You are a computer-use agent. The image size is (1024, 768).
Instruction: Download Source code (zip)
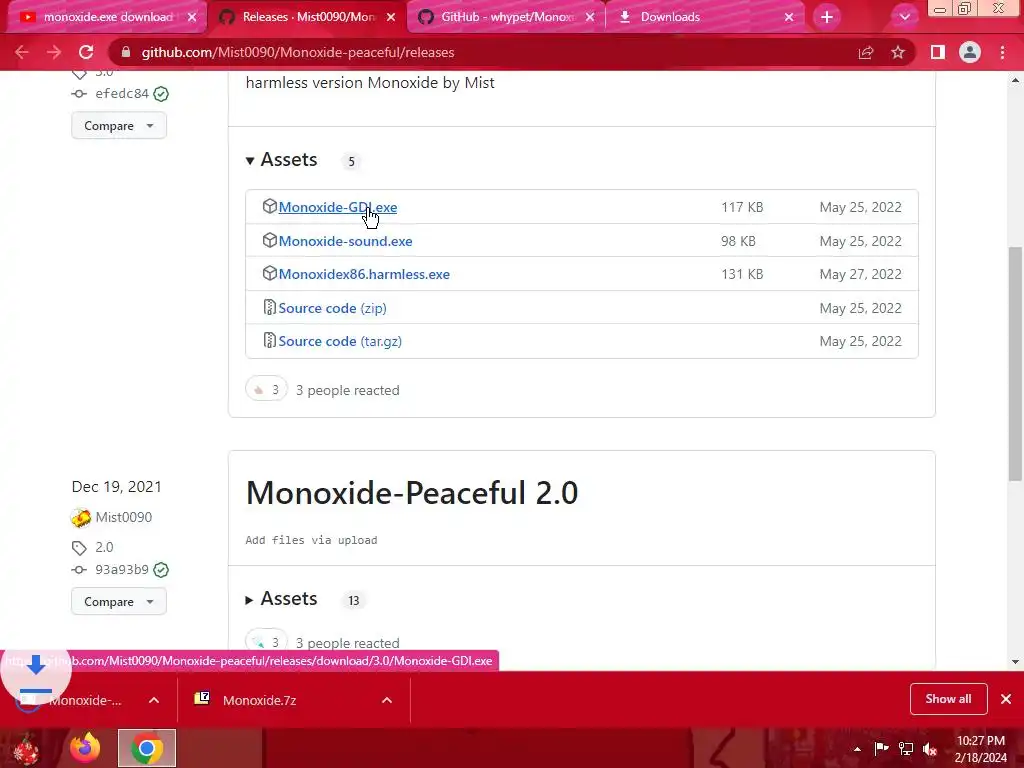pos(332,308)
